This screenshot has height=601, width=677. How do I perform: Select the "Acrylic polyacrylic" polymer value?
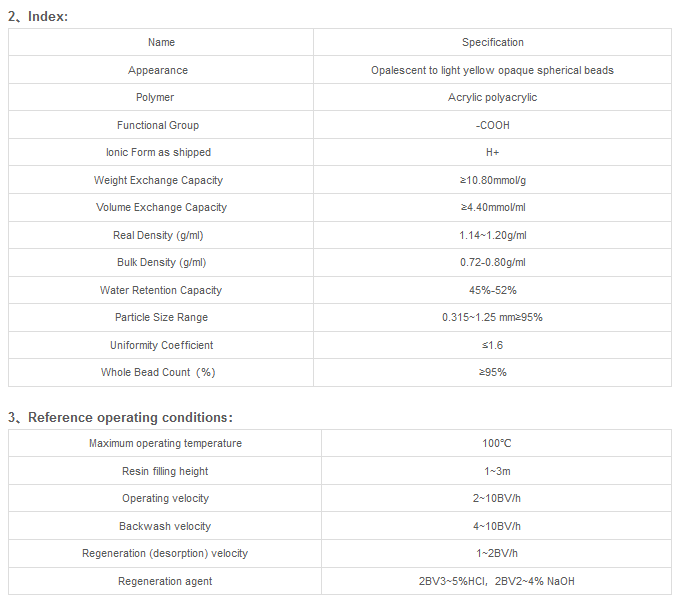tap(492, 98)
